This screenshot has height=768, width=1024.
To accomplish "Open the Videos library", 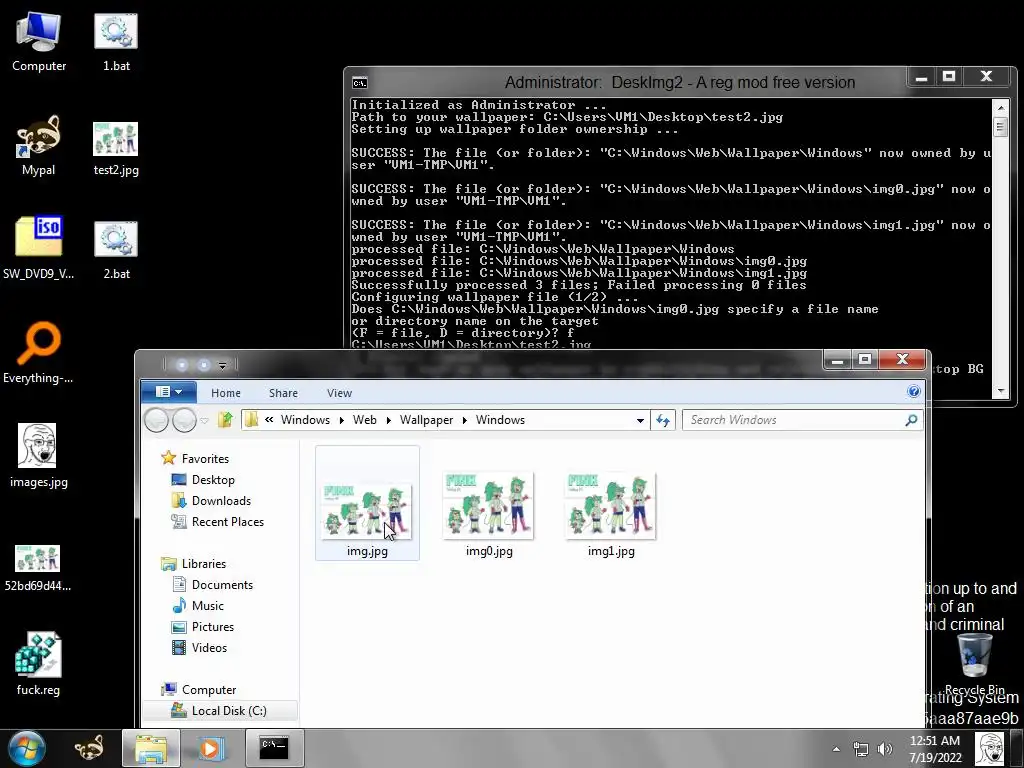I will [209, 647].
